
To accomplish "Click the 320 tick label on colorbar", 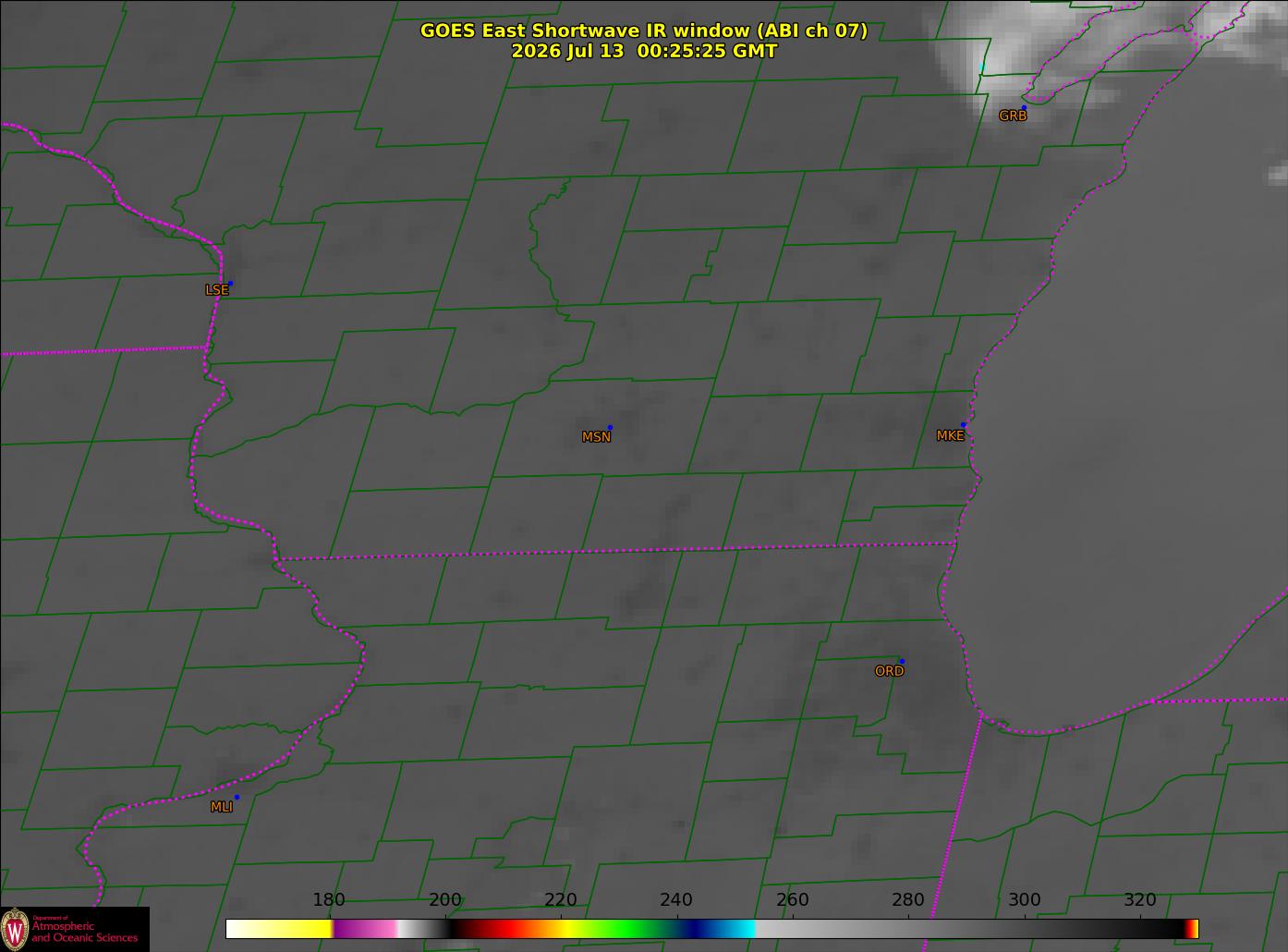I will click(x=1140, y=900).
